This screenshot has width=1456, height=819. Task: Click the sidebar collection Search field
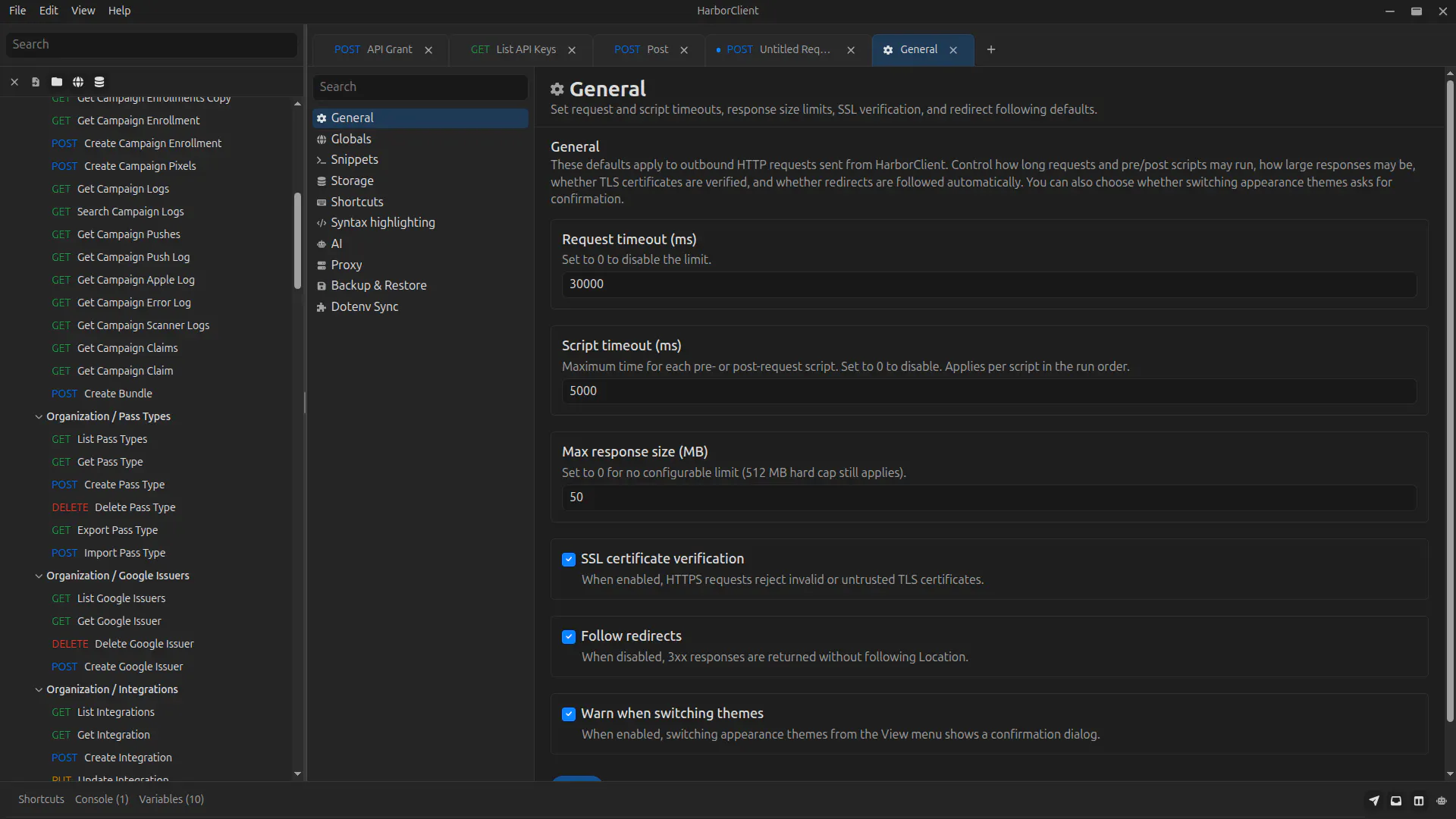point(152,45)
